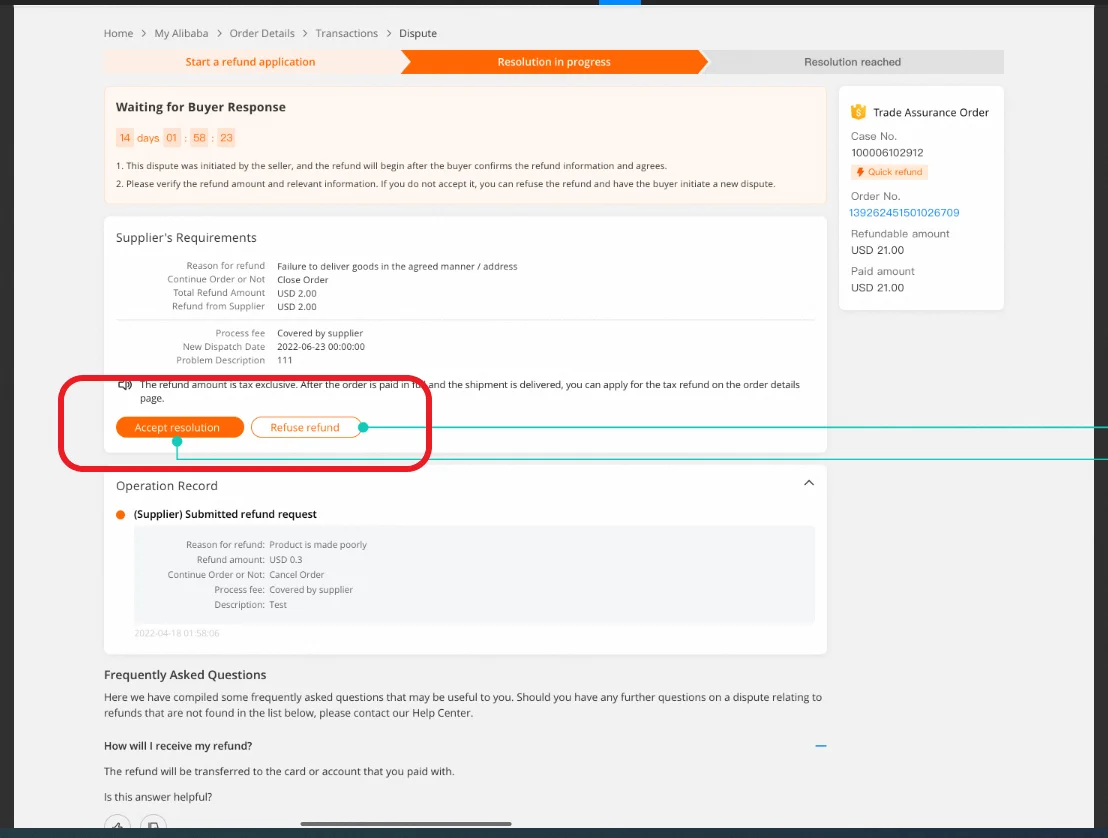The height and width of the screenshot is (838, 1108).
Task: Navigate to Order Details breadcrumb
Action: click(261, 33)
